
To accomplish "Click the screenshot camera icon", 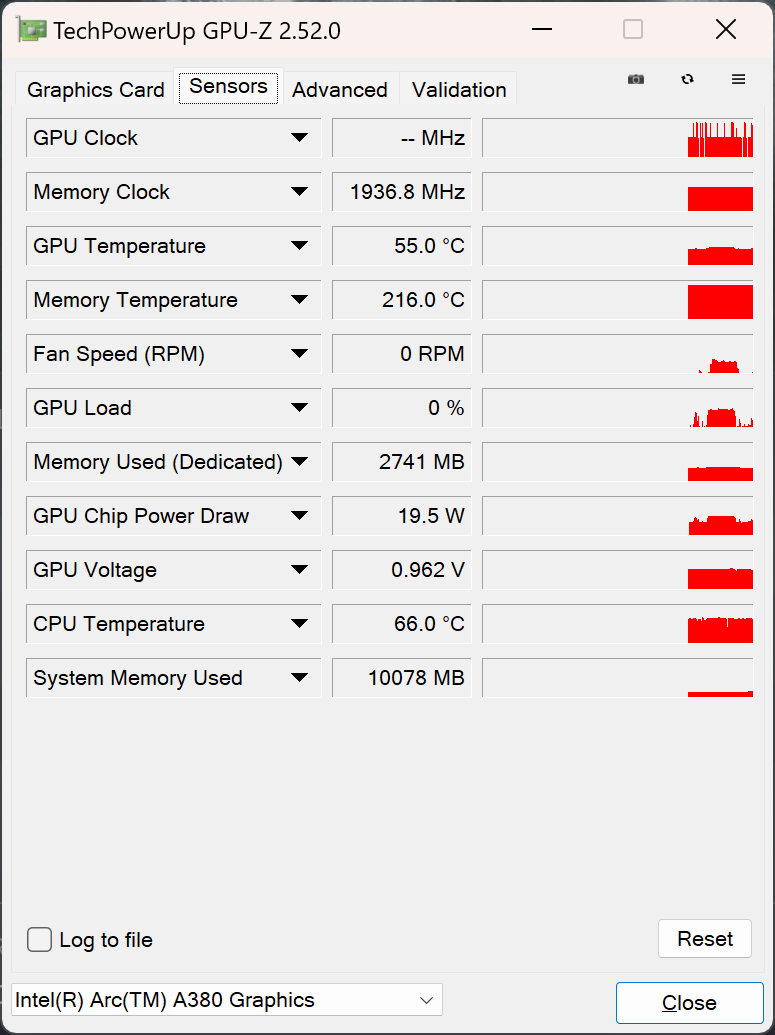I will click(x=636, y=79).
